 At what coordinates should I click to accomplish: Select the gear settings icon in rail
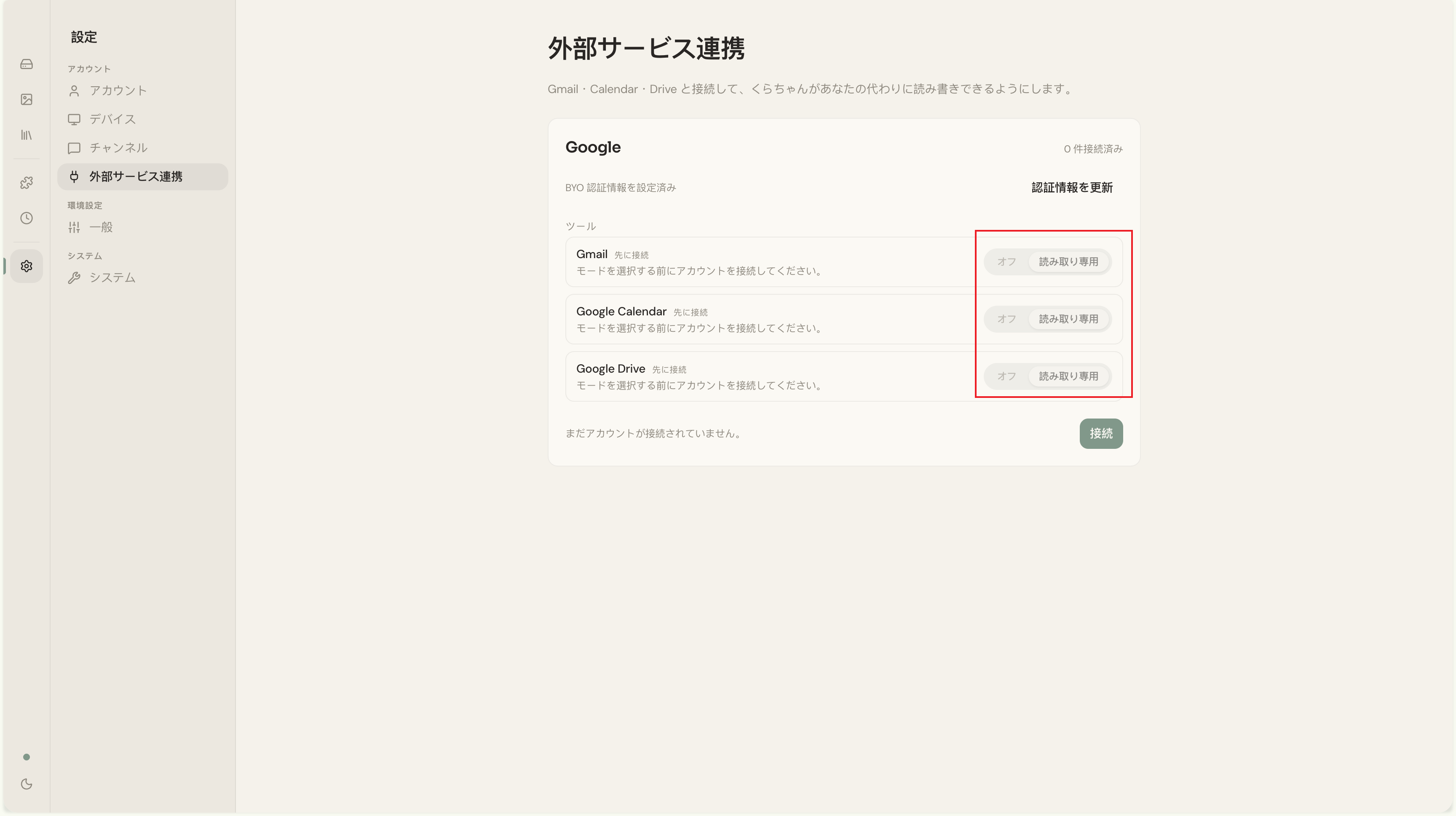pyautogui.click(x=27, y=266)
